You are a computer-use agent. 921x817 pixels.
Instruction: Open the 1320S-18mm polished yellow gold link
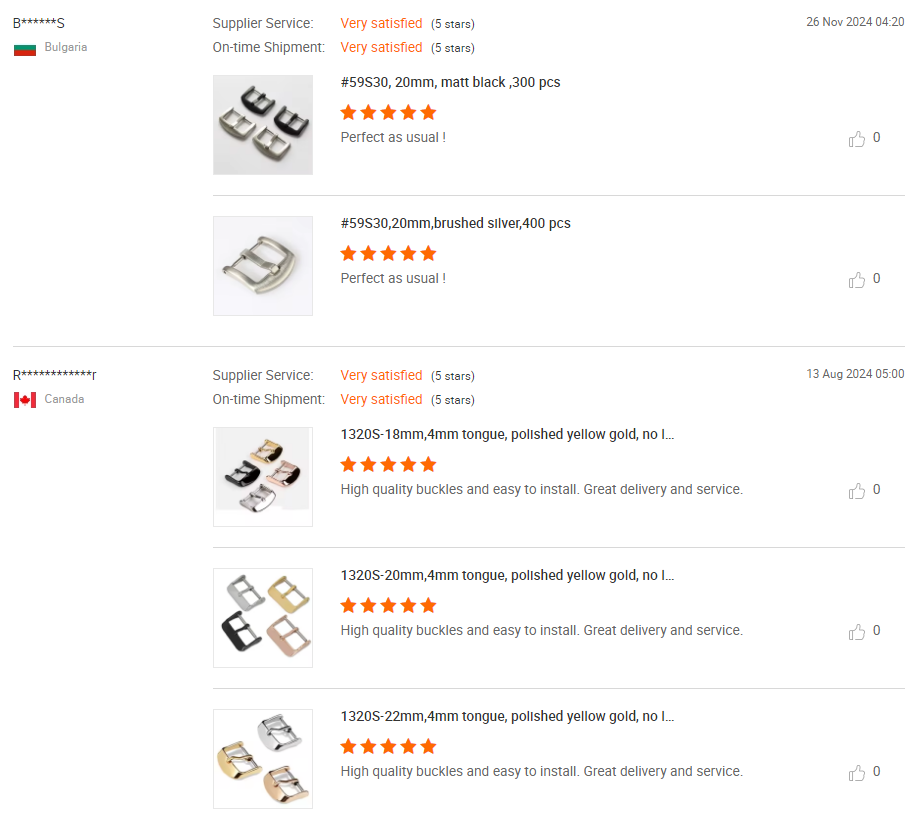(507, 434)
